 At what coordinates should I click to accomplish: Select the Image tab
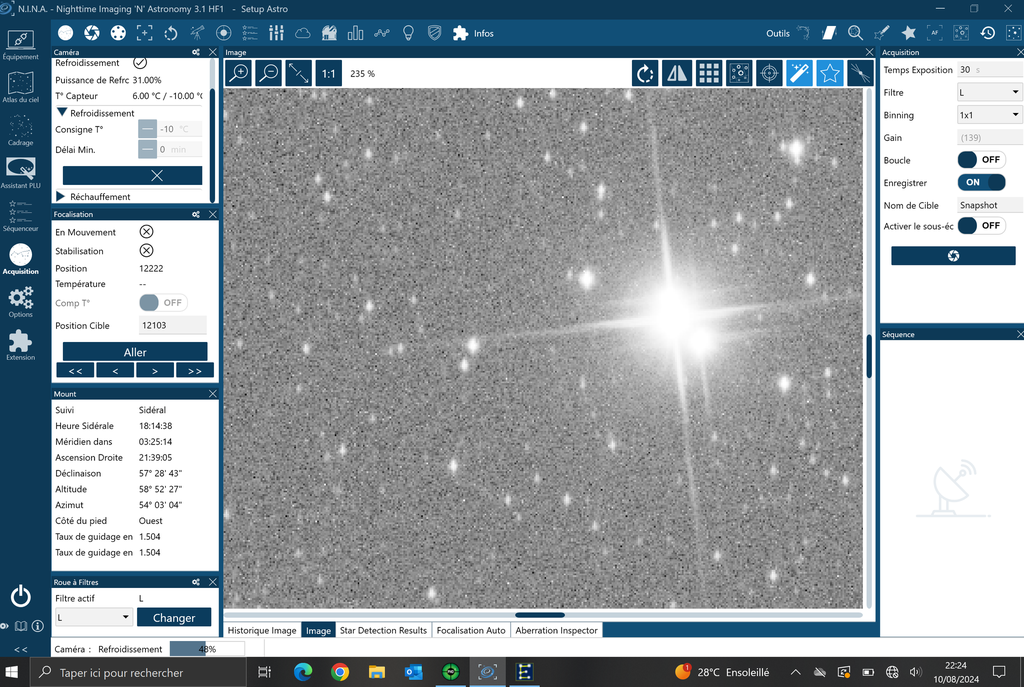tap(319, 630)
